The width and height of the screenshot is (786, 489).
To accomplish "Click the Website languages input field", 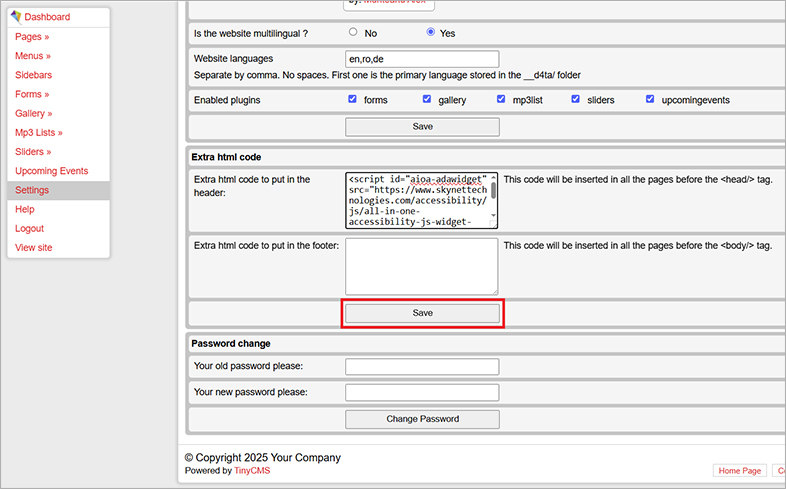I will [x=422, y=59].
